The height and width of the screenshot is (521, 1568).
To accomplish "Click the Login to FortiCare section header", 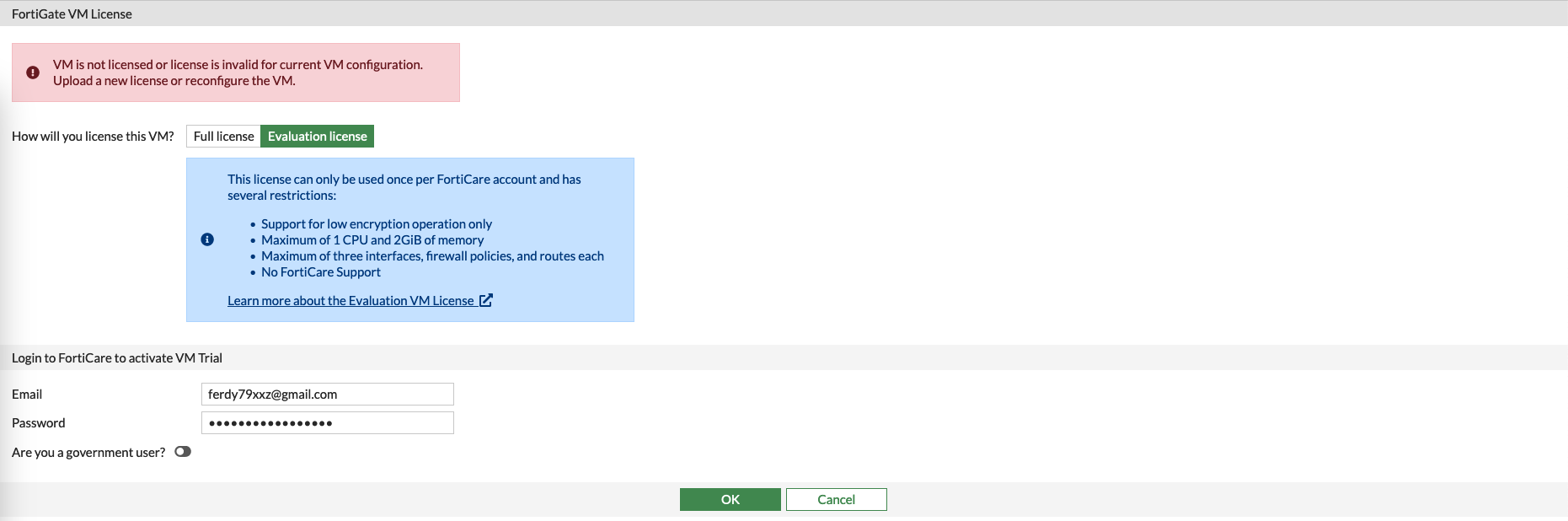I will tap(117, 358).
